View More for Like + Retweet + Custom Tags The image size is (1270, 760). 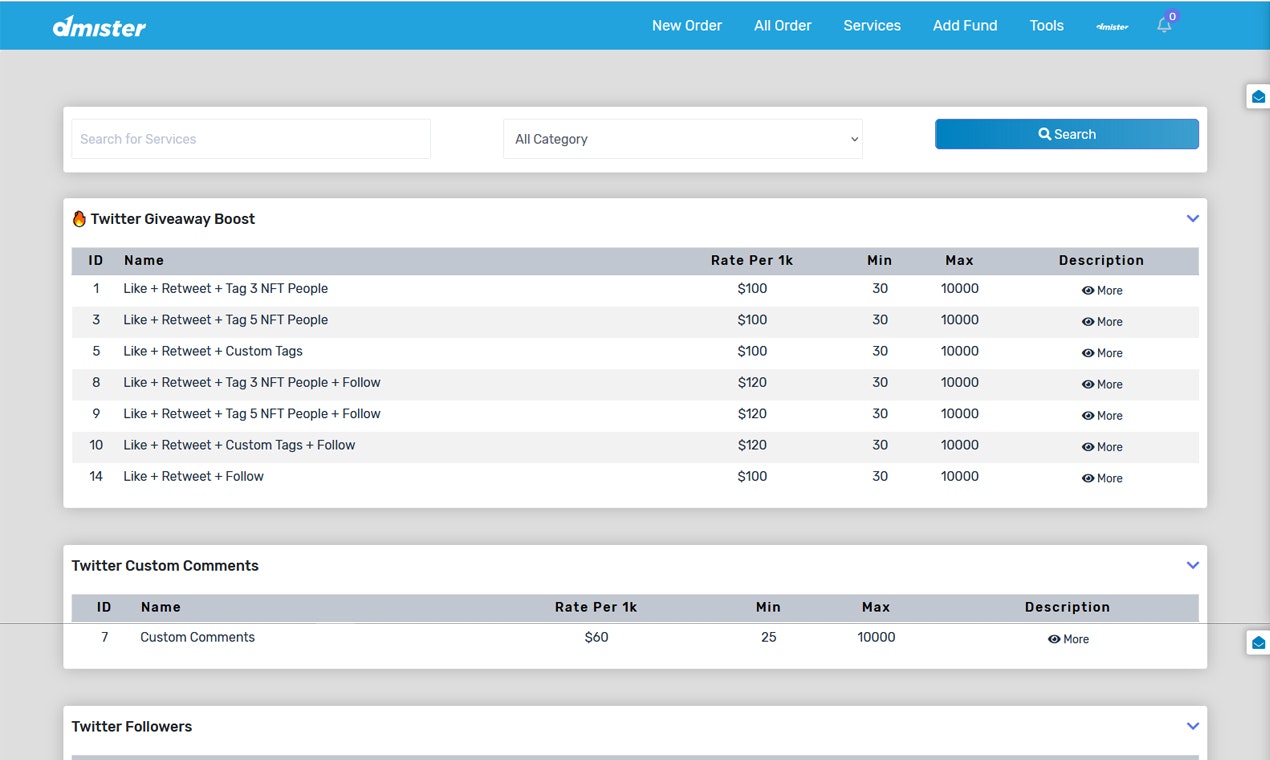pyautogui.click(x=1102, y=353)
